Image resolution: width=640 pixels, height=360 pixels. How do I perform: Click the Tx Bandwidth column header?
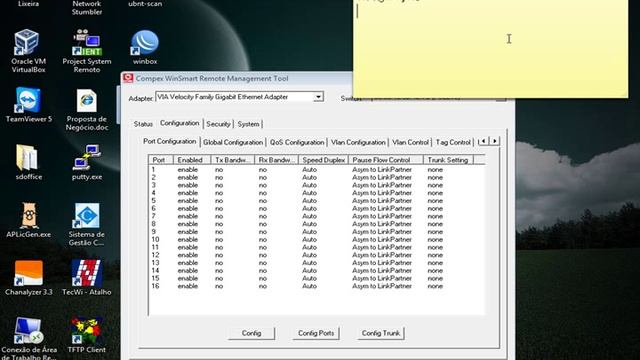[x=233, y=160]
